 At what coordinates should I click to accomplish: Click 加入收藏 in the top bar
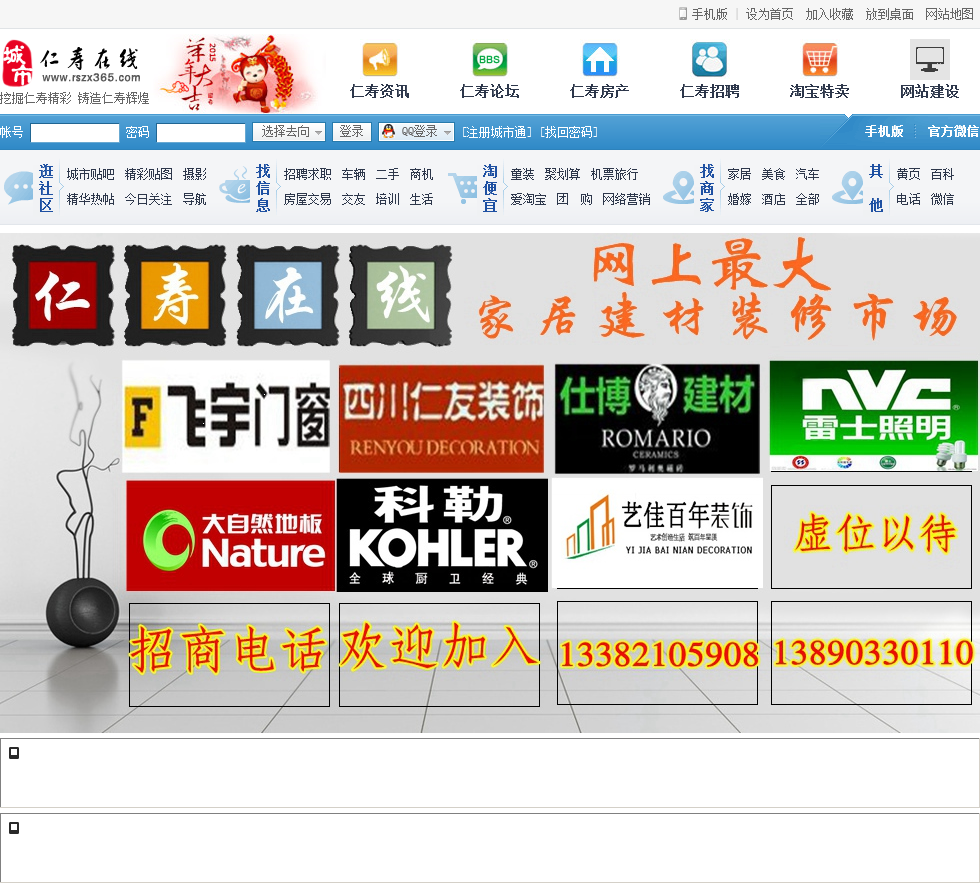point(829,14)
